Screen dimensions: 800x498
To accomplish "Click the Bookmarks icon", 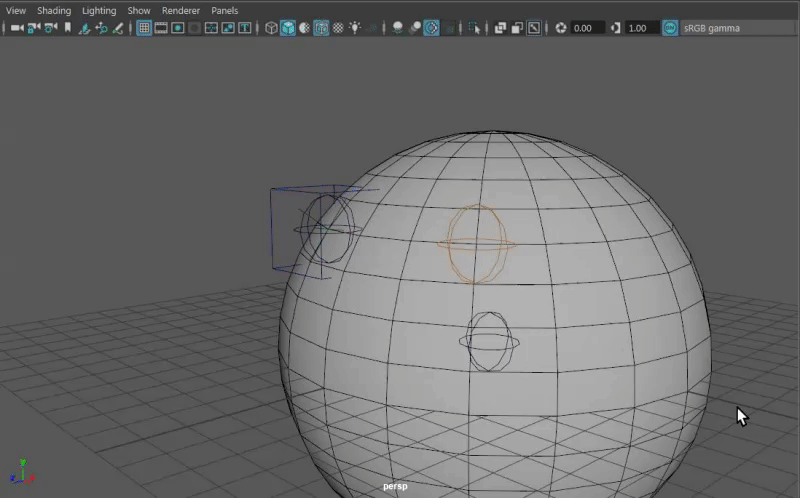I will point(67,28).
